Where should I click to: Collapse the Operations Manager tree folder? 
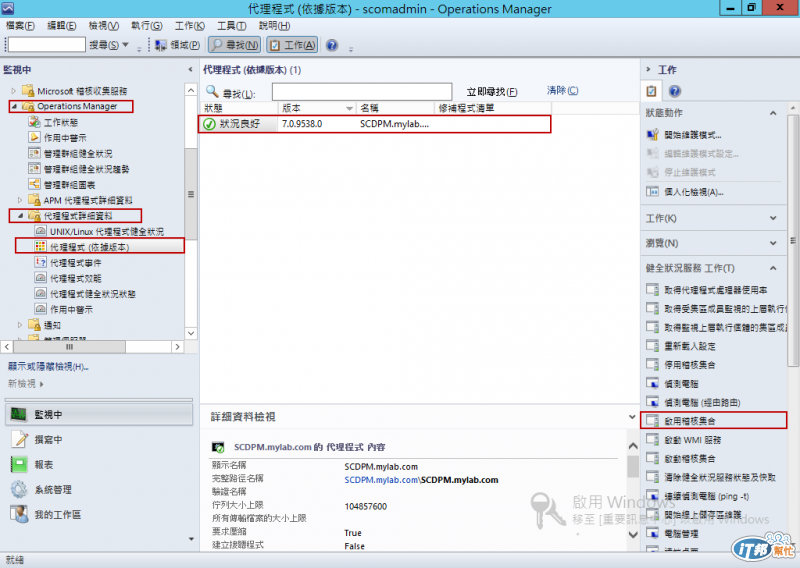pos(14,107)
